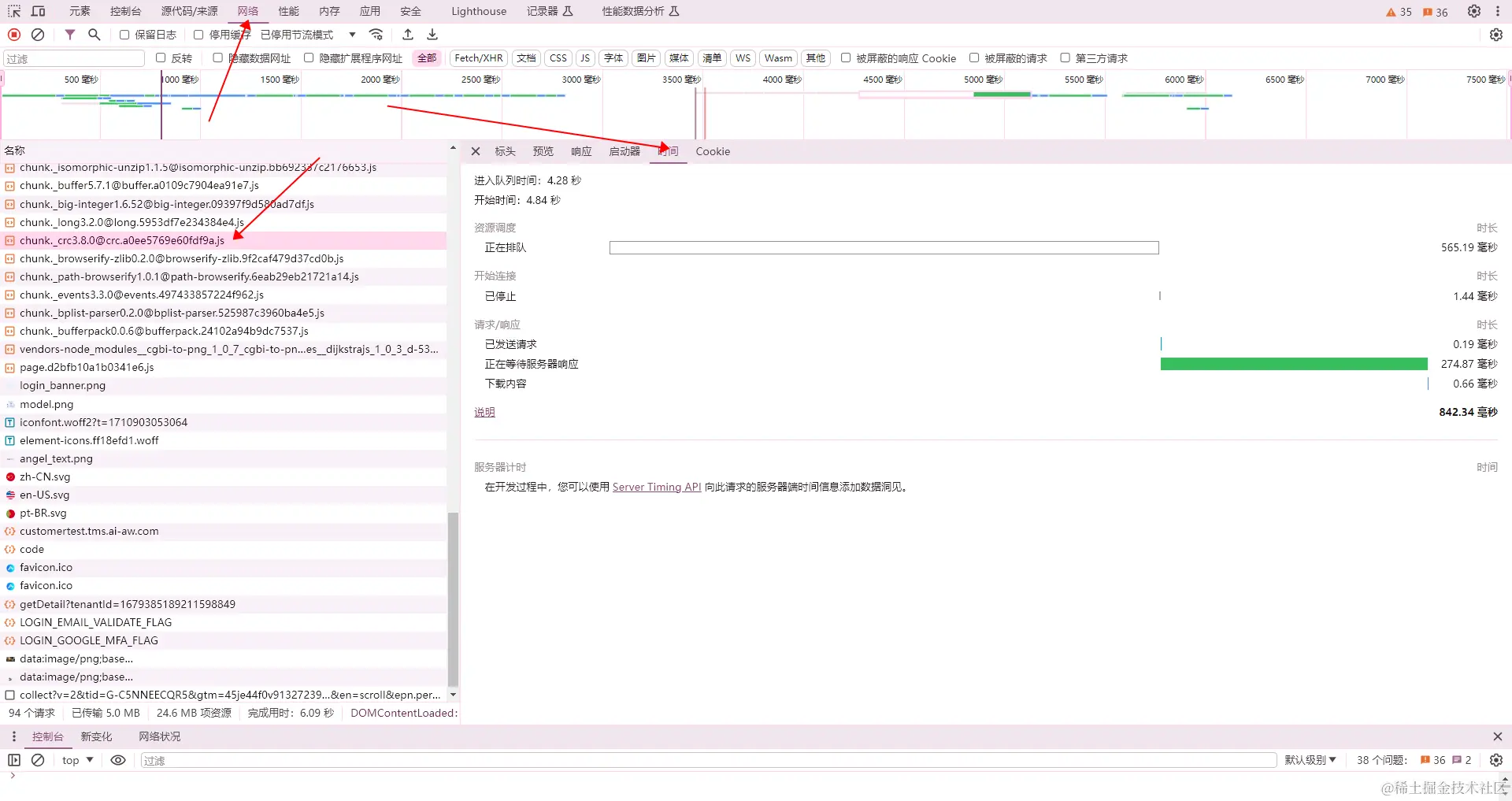Image resolution: width=1512 pixels, height=801 pixels.
Task: Select the login_banner.png request
Action: [x=224, y=385]
